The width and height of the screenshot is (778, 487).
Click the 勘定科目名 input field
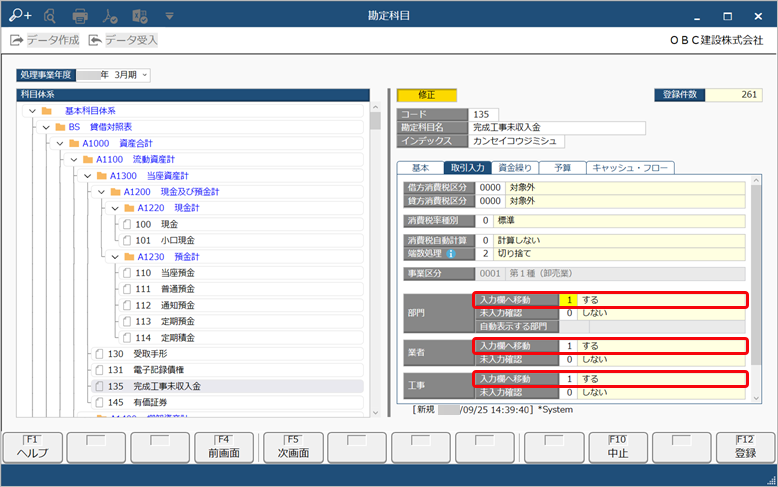(x=557, y=127)
